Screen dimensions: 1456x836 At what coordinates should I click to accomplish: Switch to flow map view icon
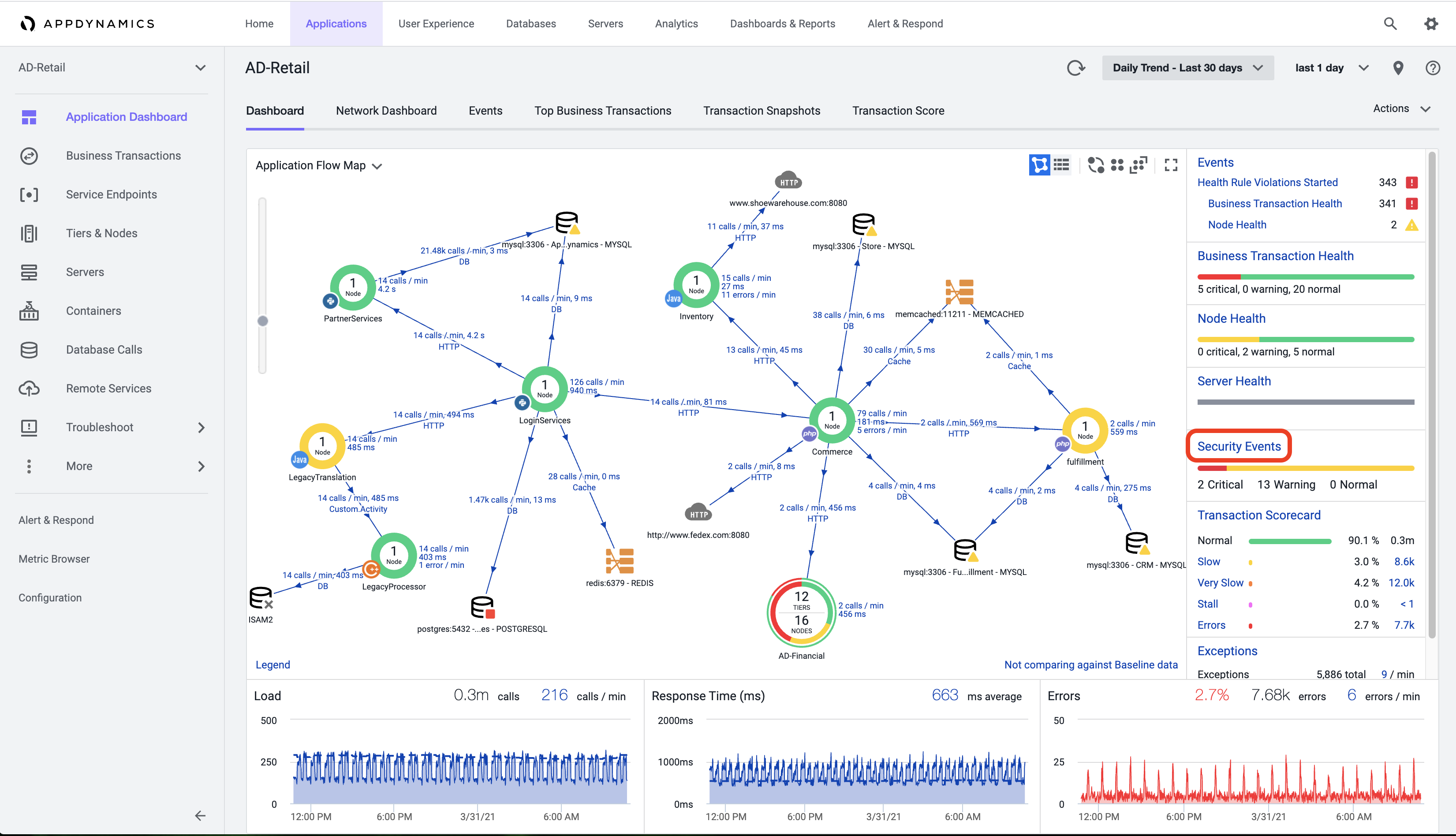click(x=1039, y=165)
